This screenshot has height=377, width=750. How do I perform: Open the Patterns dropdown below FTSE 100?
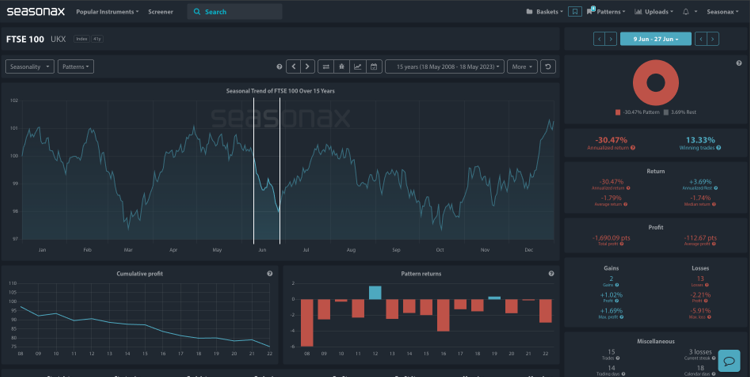(76, 67)
